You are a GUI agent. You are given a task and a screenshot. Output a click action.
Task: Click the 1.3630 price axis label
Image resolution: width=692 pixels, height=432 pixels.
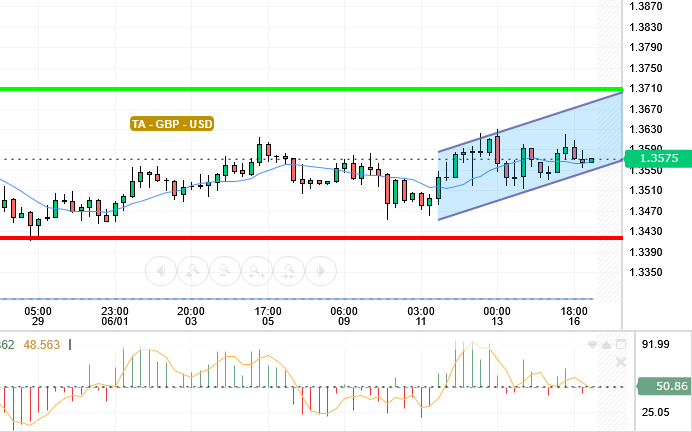coord(646,129)
